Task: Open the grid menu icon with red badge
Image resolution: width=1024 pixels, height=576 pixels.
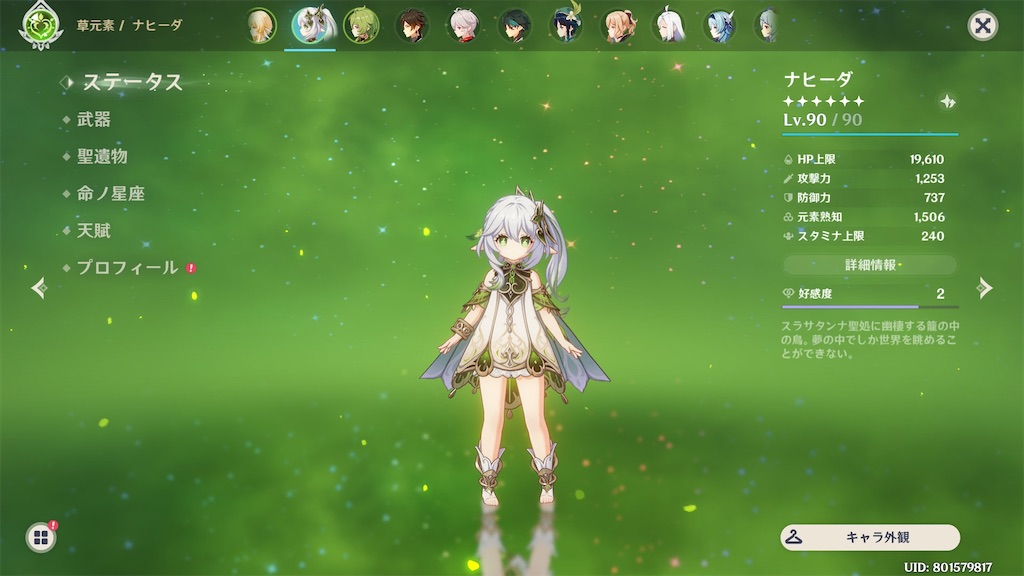Action: [x=41, y=537]
